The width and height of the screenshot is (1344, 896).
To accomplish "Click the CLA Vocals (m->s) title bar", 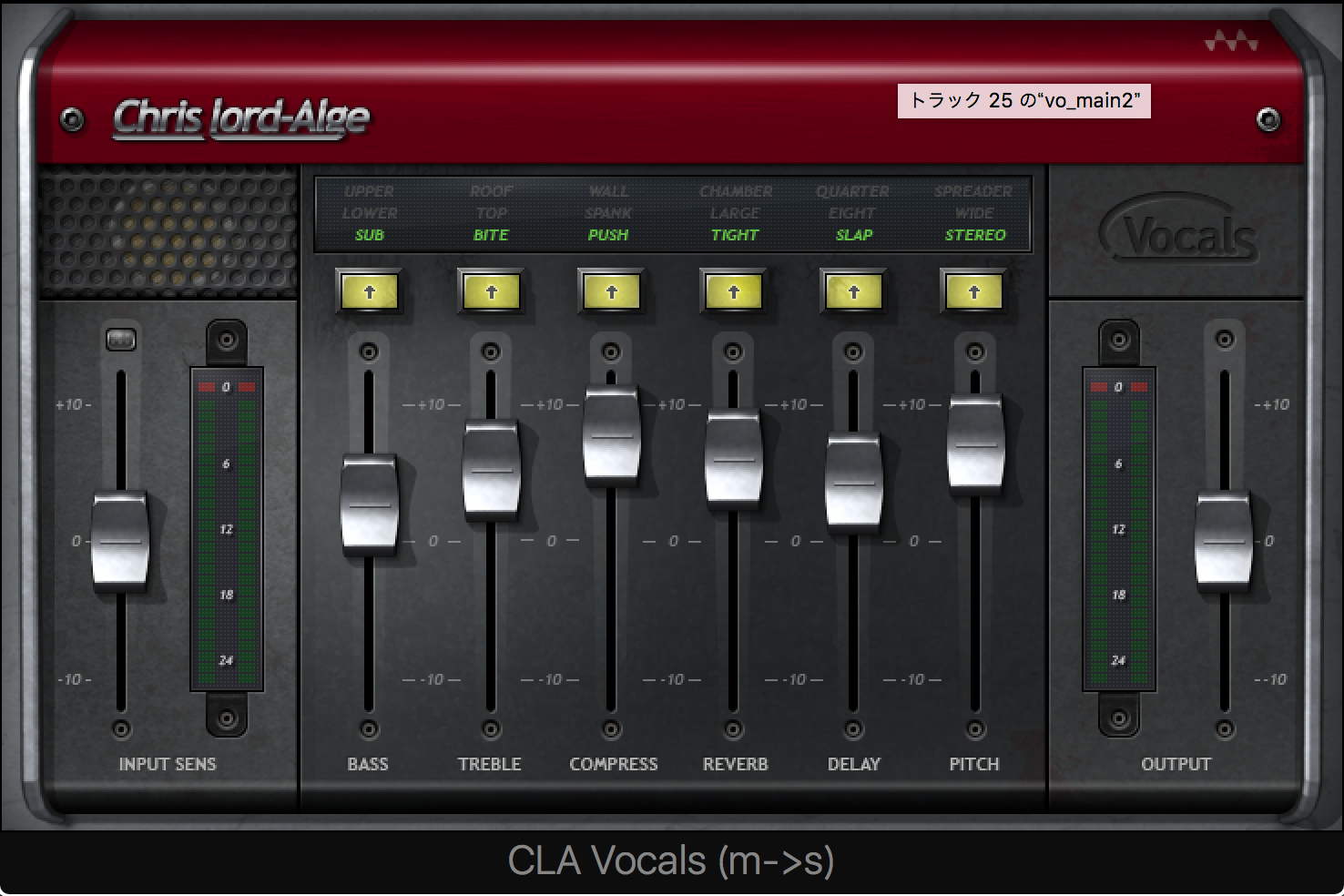I will coord(672,861).
